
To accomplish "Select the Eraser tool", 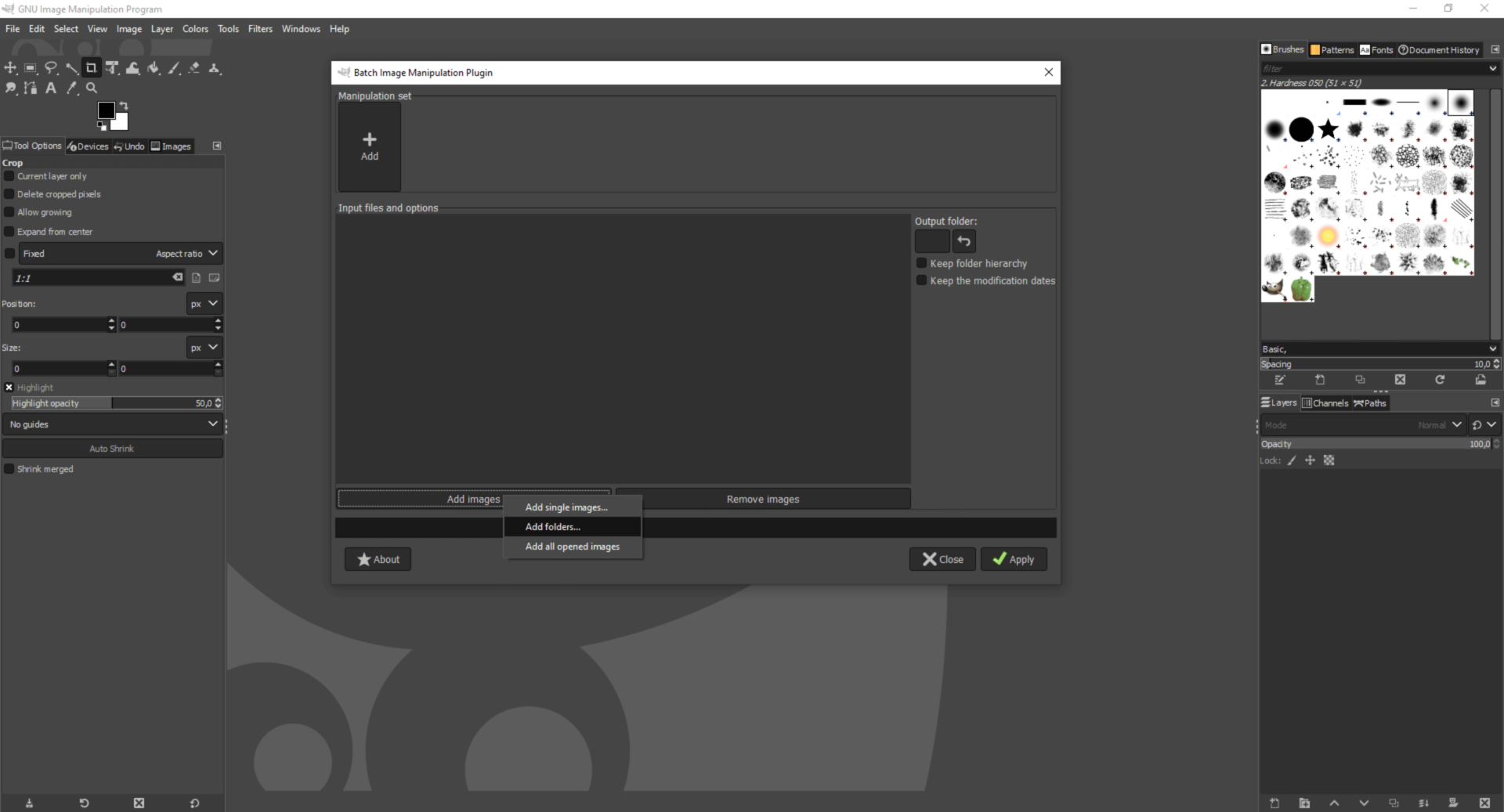I will coord(194,68).
